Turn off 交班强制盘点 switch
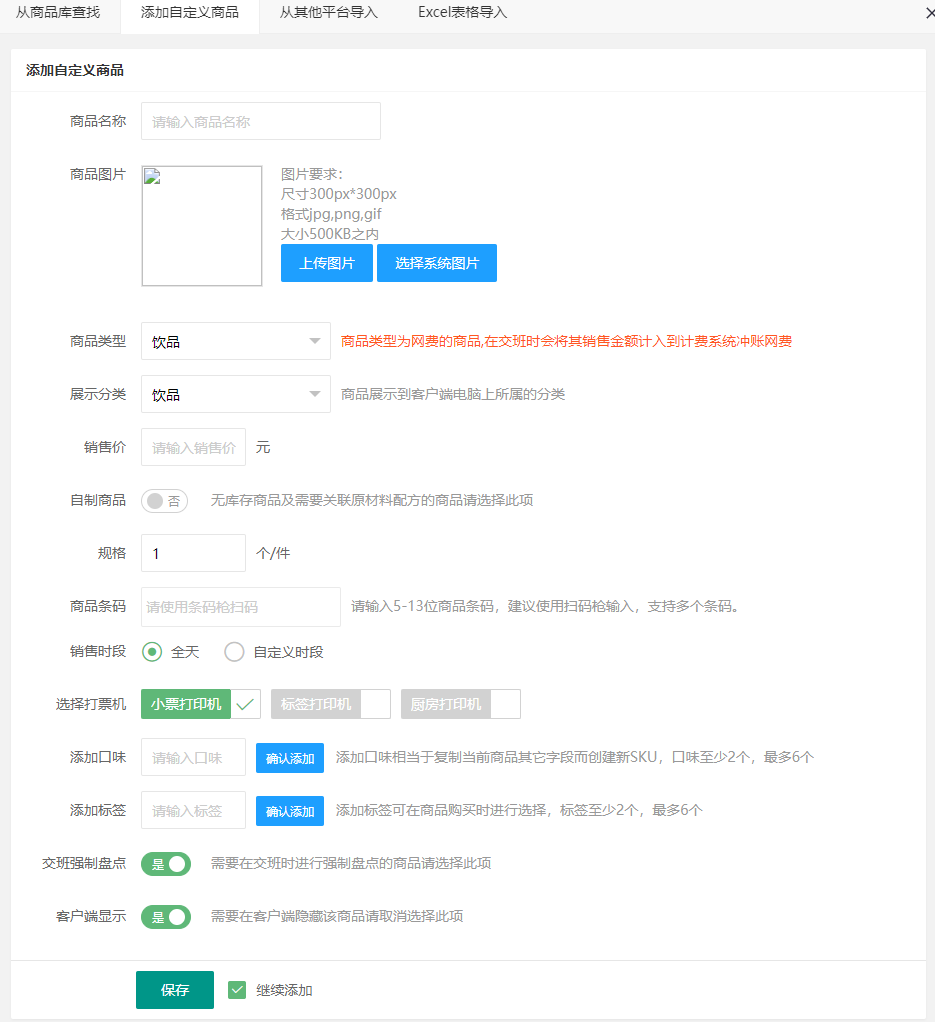 pyautogui.click(x=166, y=863)
